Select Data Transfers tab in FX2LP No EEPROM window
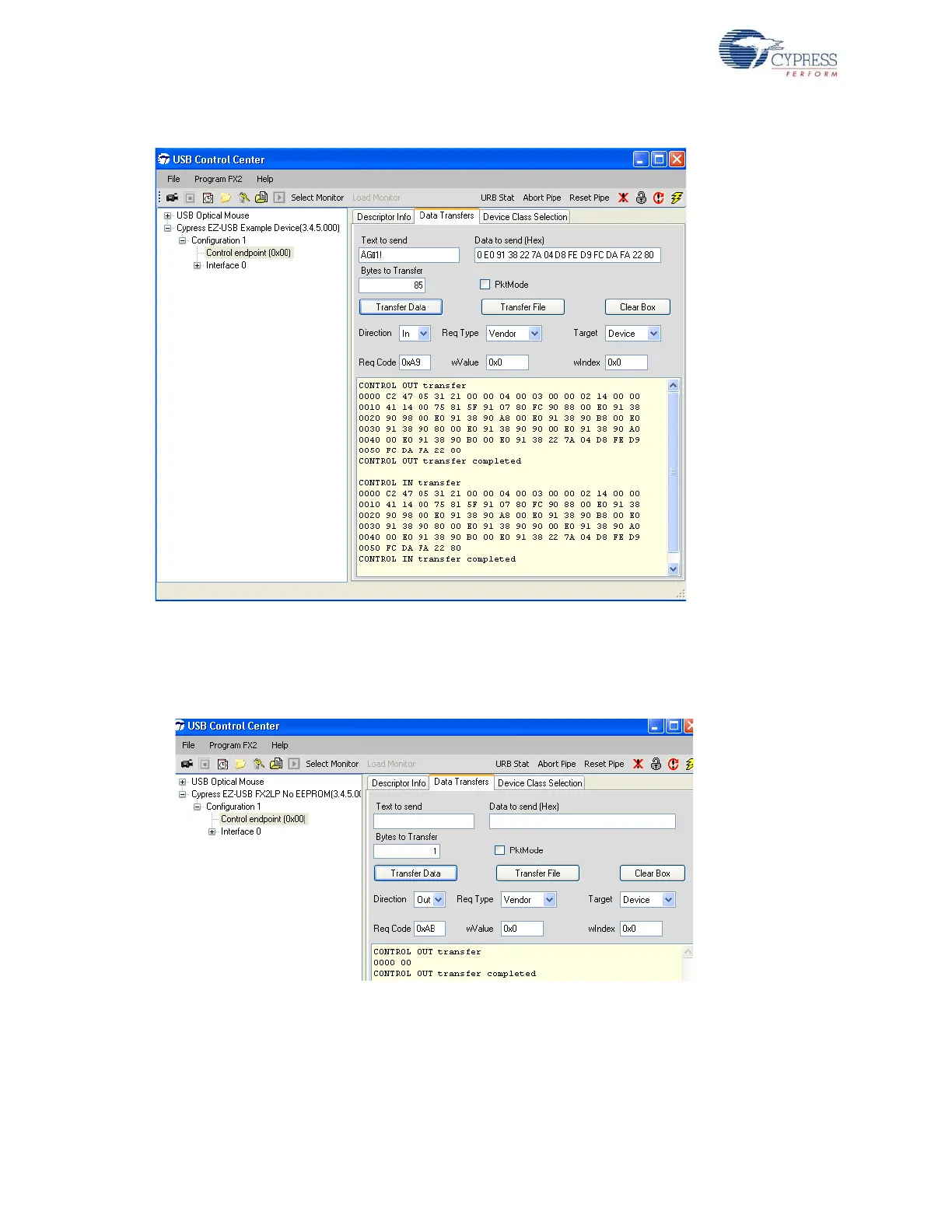 461,782
